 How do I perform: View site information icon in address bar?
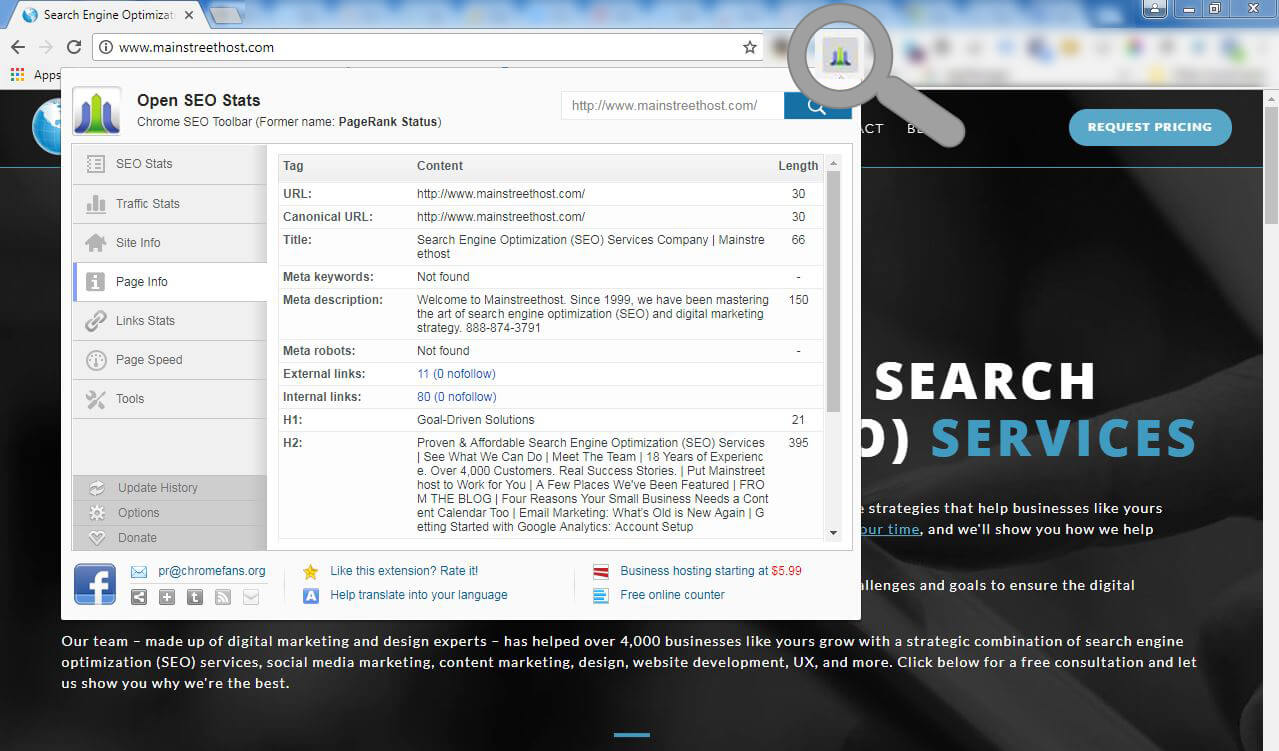[x=106, y=47]
